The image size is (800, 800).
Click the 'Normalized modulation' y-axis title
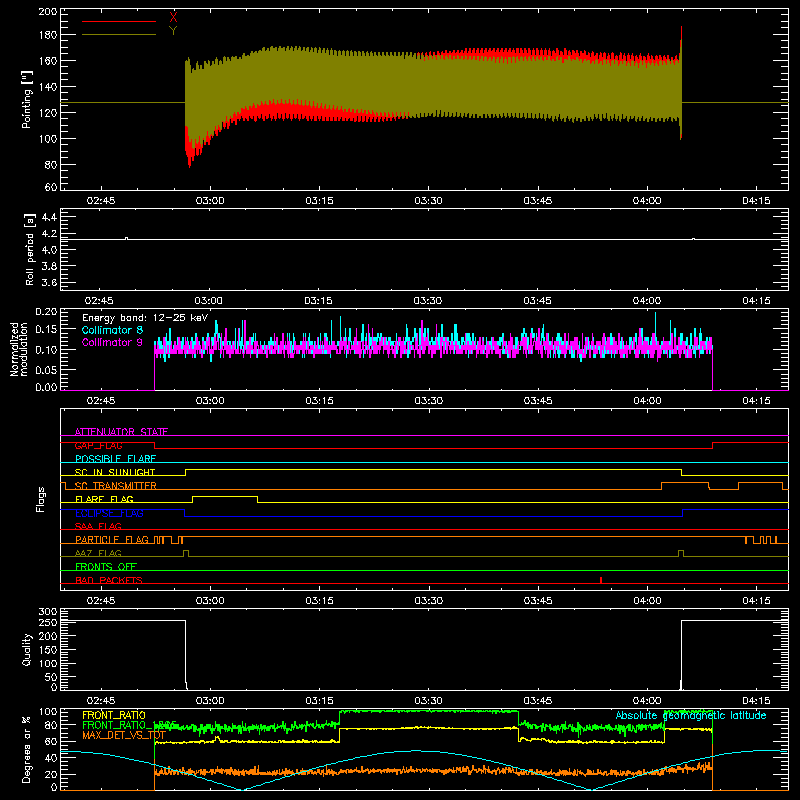point(19,349)
